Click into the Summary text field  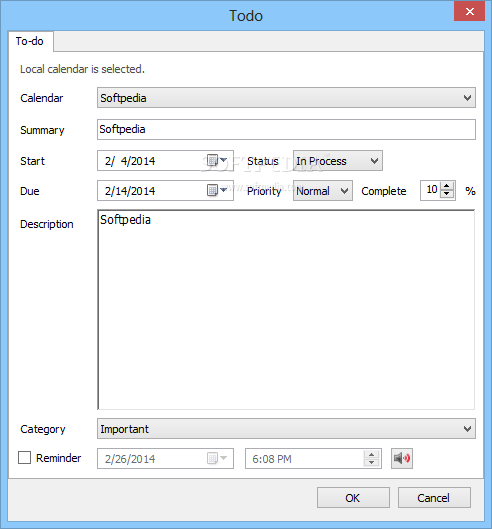pos(286,129)
